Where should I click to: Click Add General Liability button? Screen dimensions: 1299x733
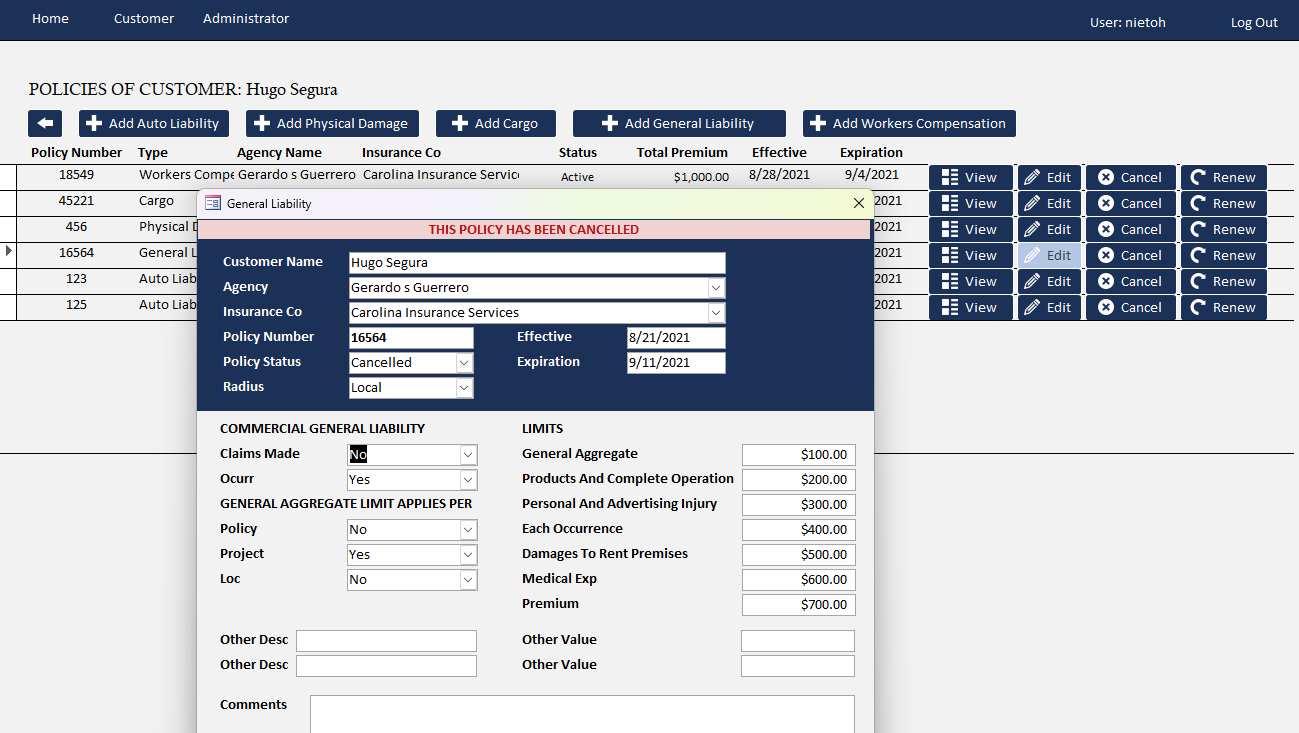pos(679,123)
